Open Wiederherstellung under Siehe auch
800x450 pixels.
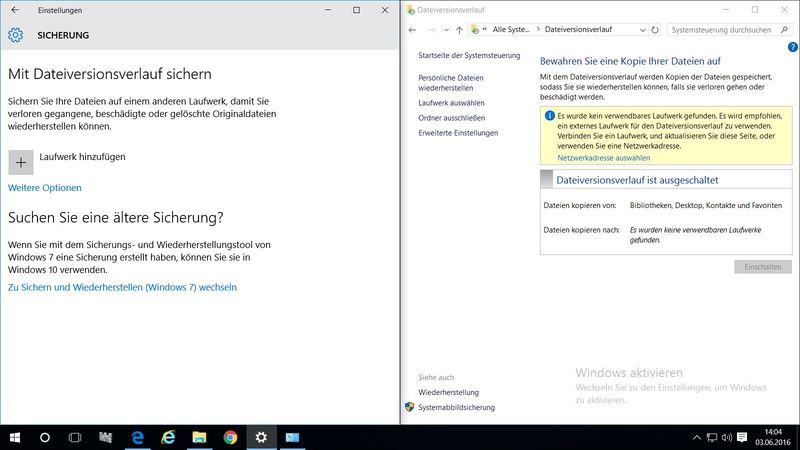(x=448, y=392)
